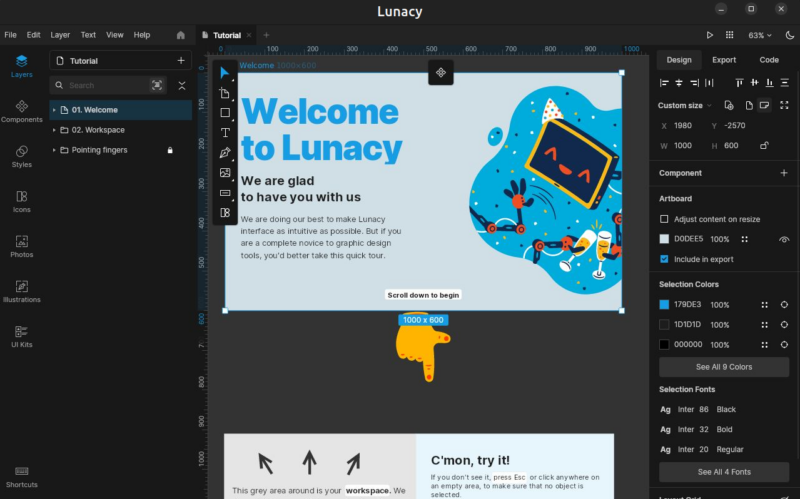Hide the artboard background fill eye icon
The image size is (800, 499).
click(784, 239)
